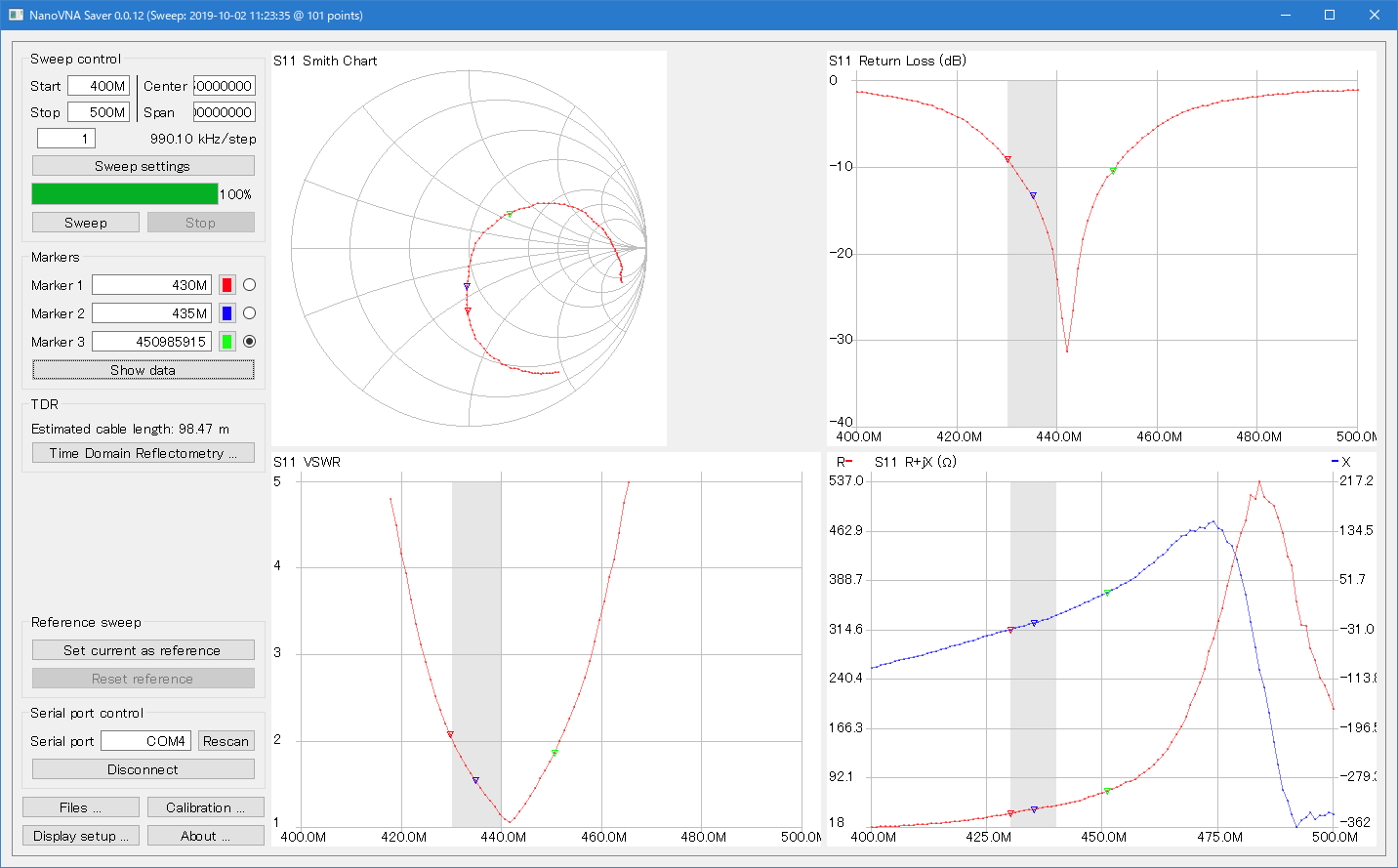The image size is (1398, 868).
Task: Open the Time Domain Reflectometry window
Action: [x=144, y=453]
